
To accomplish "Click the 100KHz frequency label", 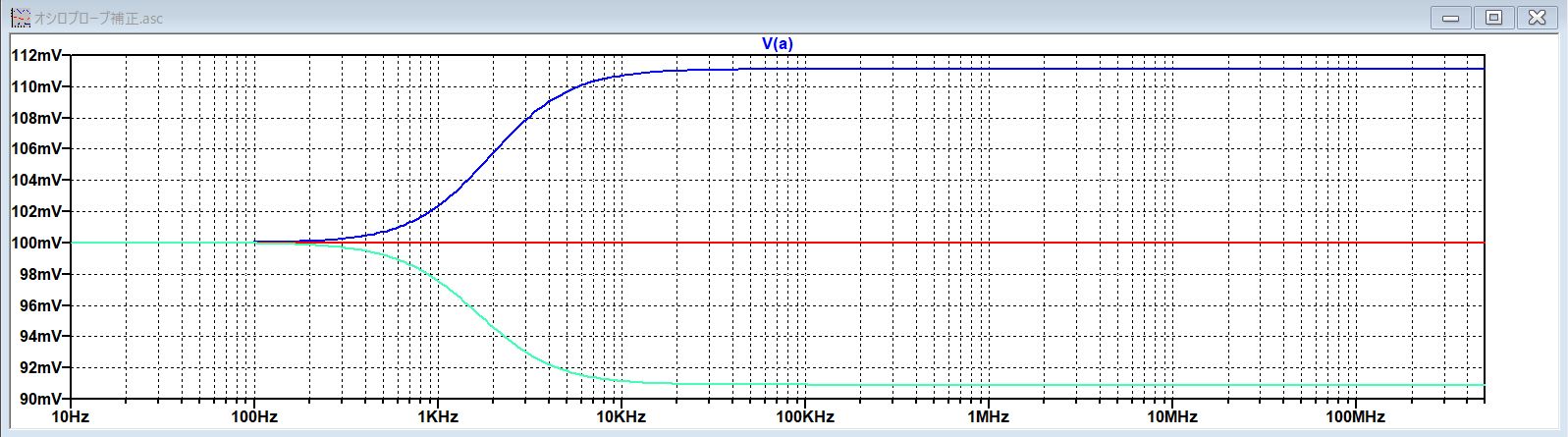I will 804,416.
